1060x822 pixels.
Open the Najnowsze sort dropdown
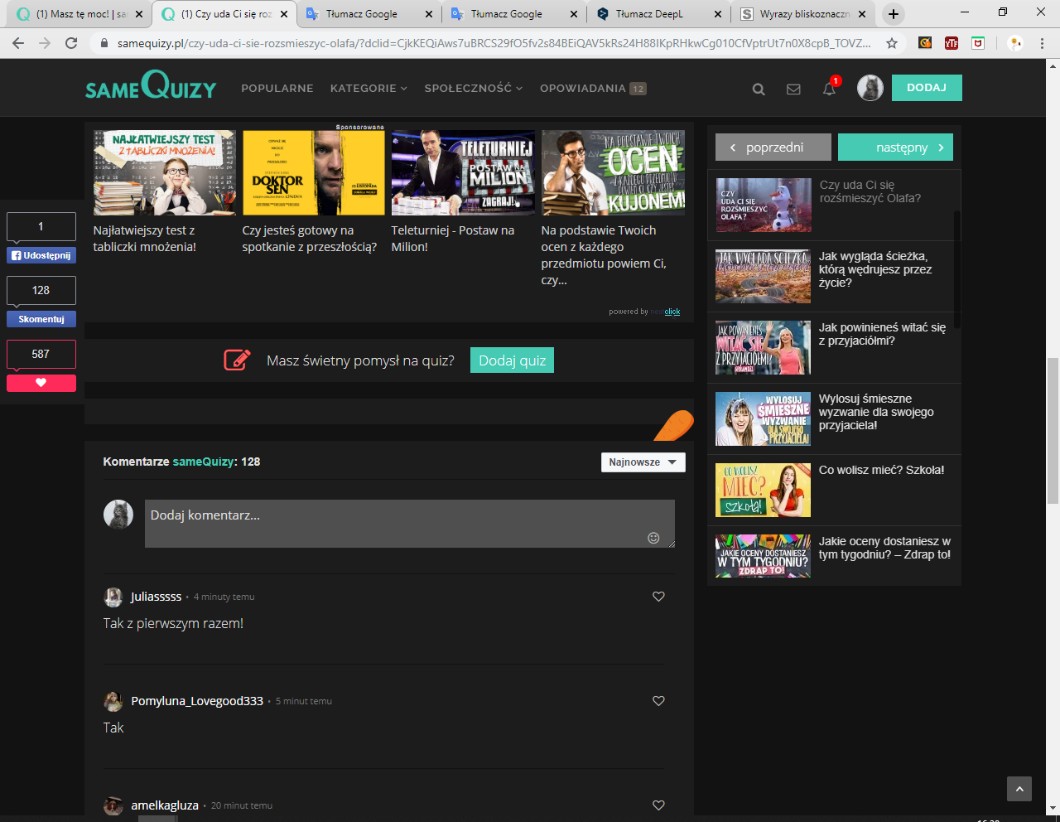(643, 462)
